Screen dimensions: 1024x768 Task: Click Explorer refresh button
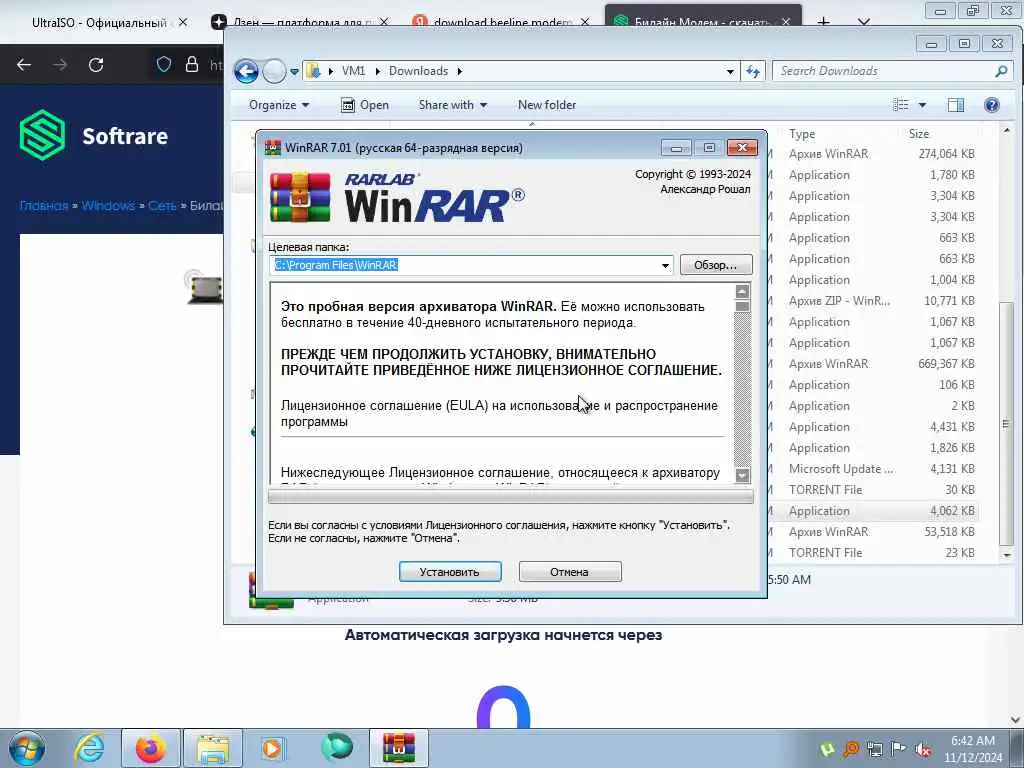click(753, 71)
